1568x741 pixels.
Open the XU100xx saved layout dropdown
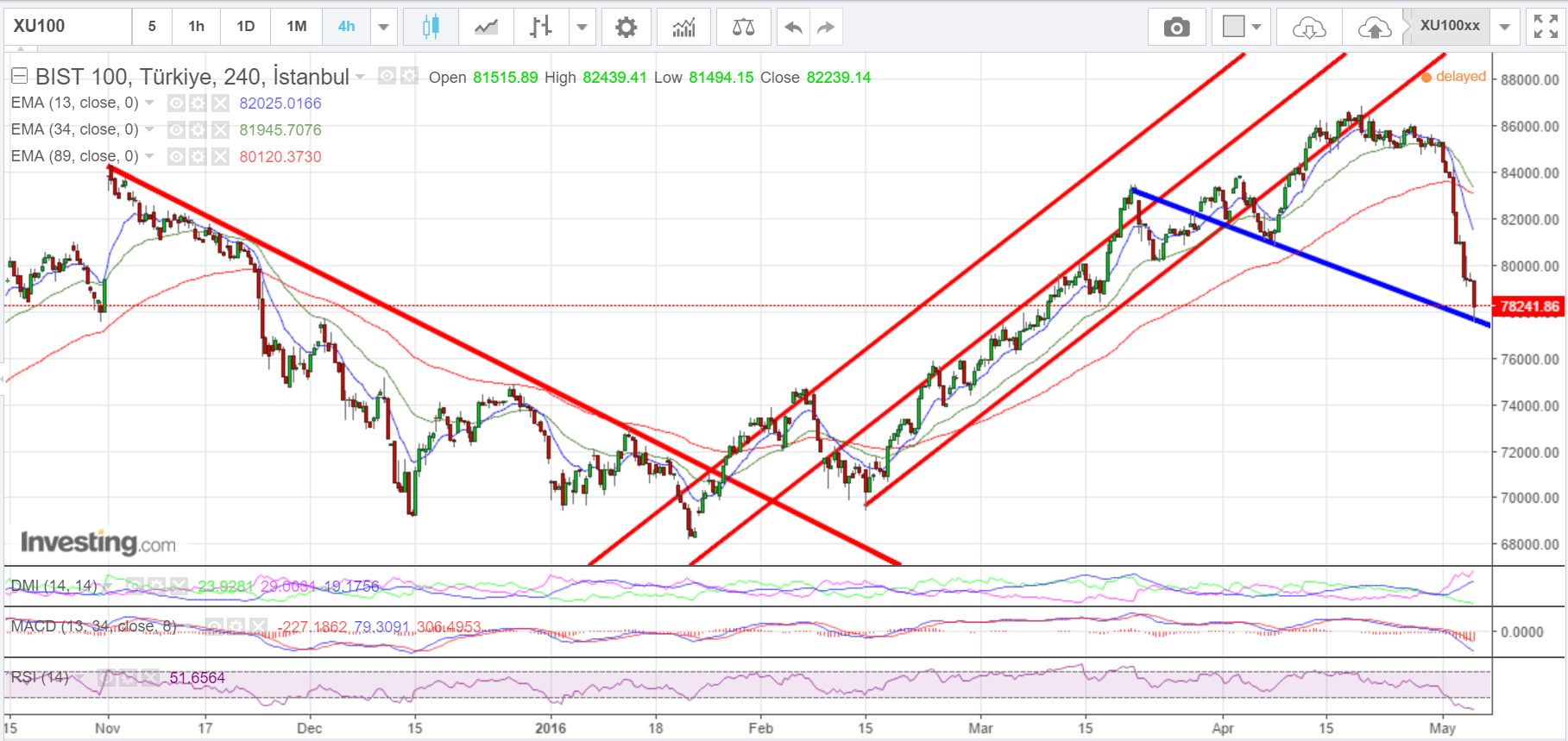(x=1504, y=27)
